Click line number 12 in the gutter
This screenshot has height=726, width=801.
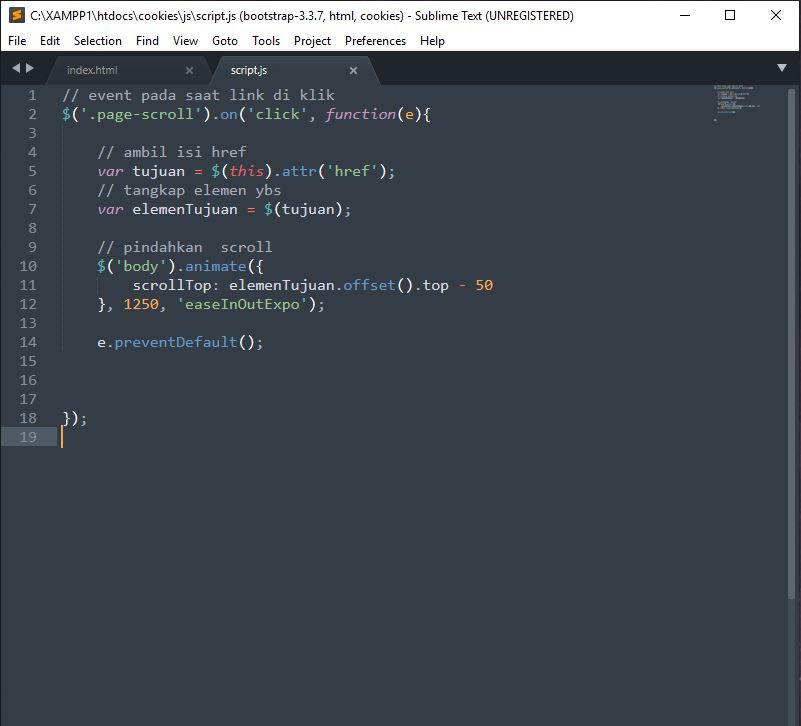(28, 305)
